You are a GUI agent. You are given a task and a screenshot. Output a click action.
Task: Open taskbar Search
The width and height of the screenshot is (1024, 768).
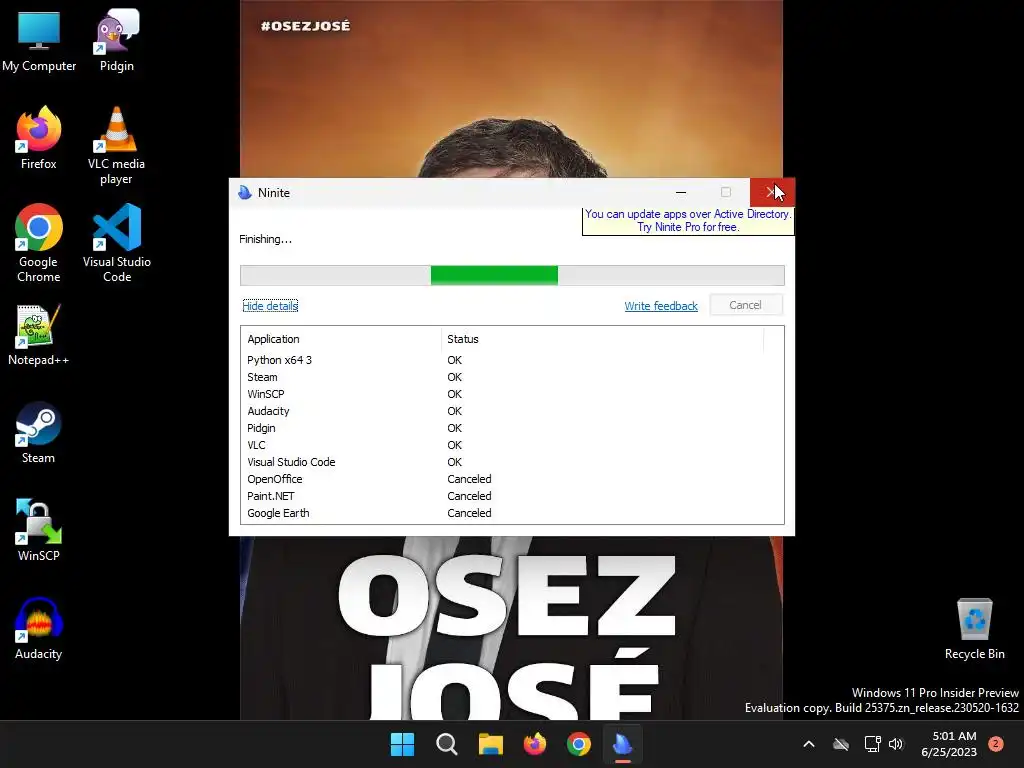[447, 744]
